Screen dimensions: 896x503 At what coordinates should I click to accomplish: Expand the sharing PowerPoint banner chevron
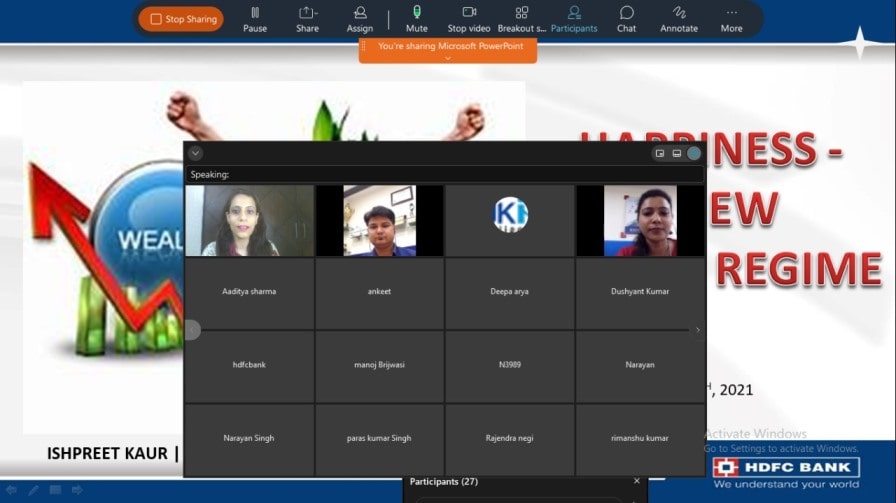coord(448,58)
